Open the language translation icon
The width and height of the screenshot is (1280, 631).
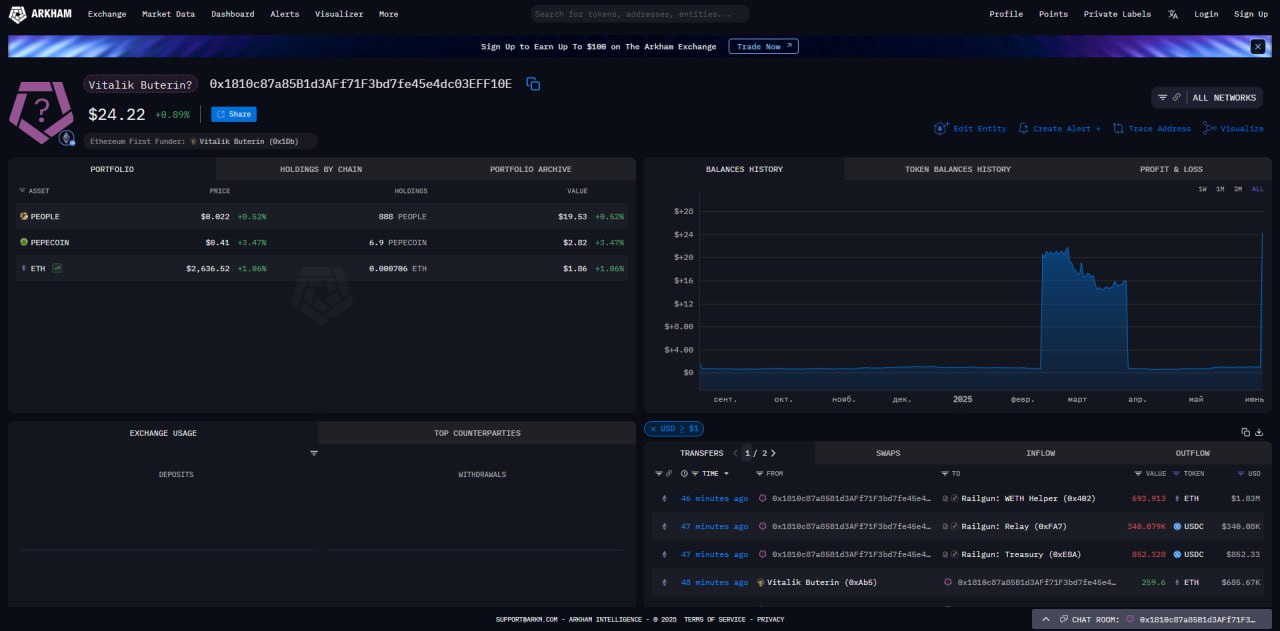click(1173, 14)
